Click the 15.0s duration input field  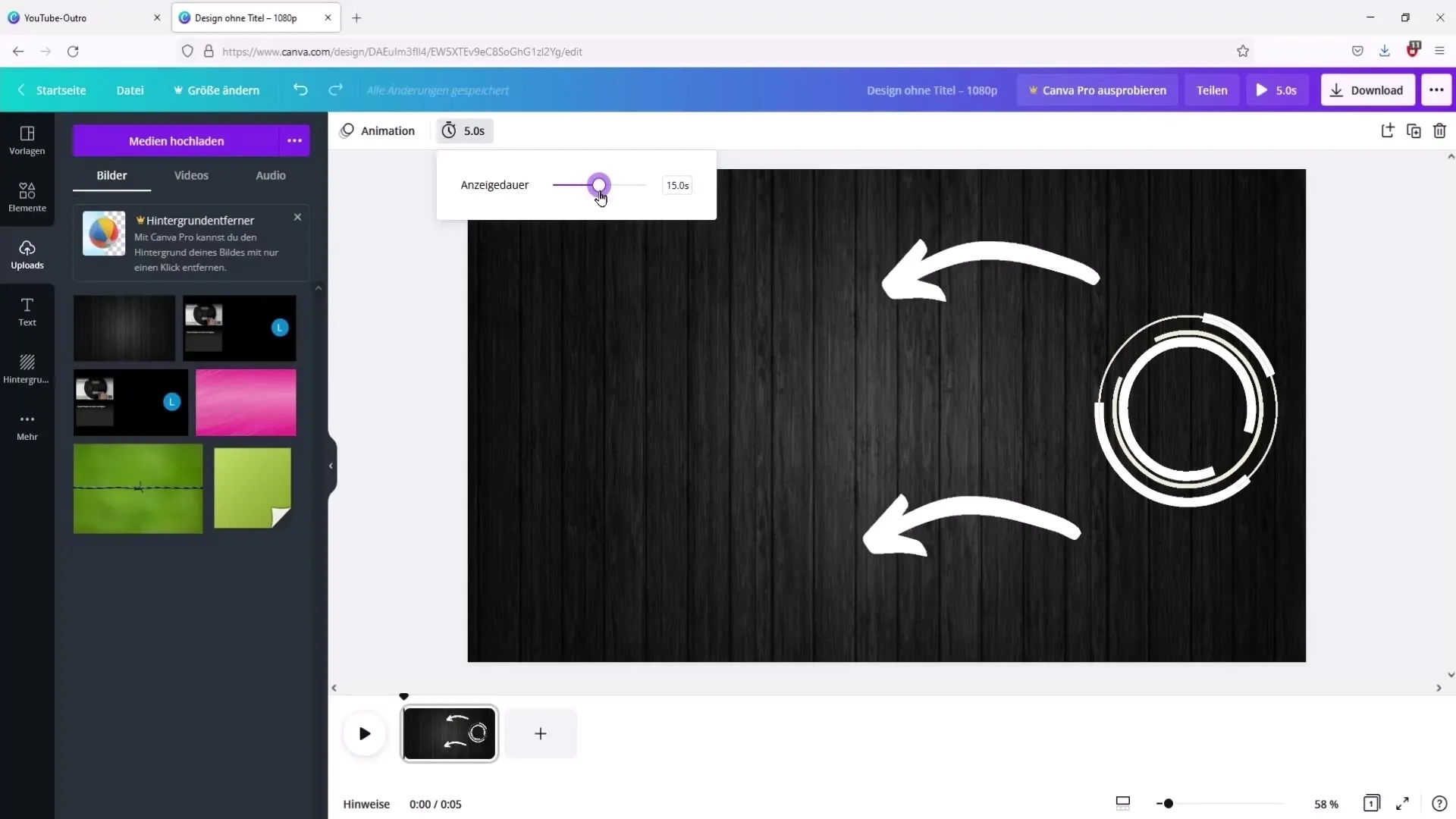click(x=677, y=185)
